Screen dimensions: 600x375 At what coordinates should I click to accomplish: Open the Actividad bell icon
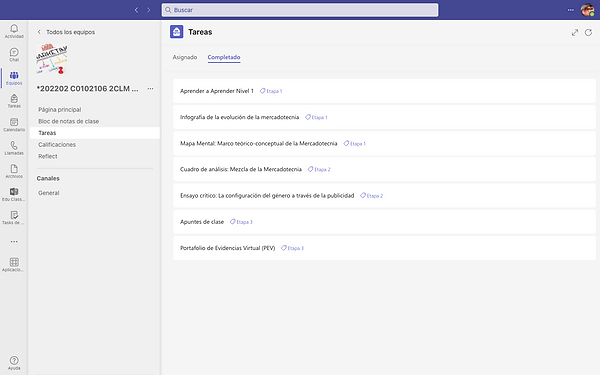pyautogui.click(x=14, y=31)
